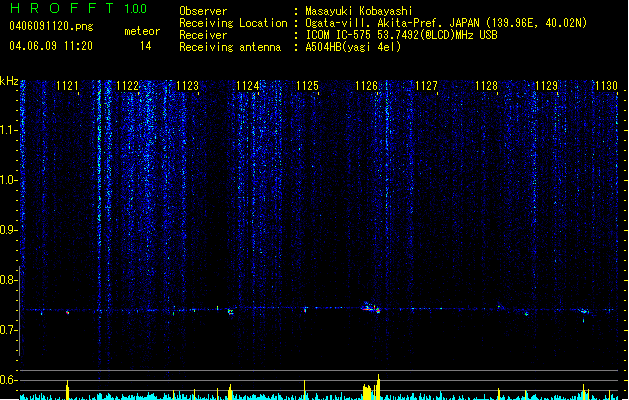Viewport: 629px width, 400px height.
Task: Click the kHz axis unit label
Action: click(x=9, y=81)
